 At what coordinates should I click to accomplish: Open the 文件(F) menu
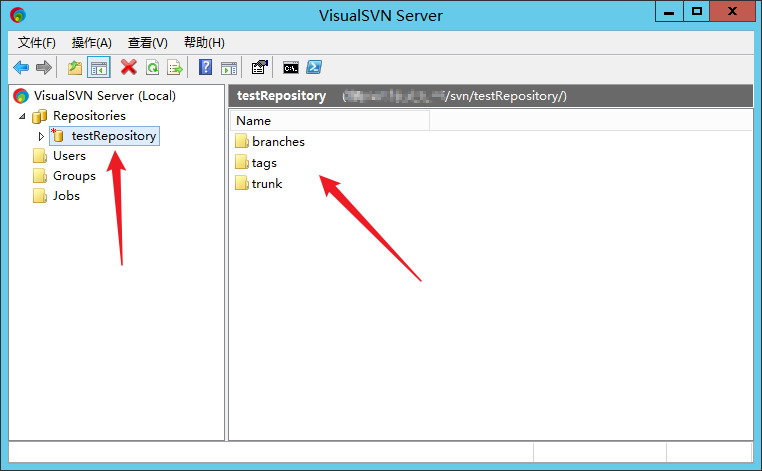point(37,43)
